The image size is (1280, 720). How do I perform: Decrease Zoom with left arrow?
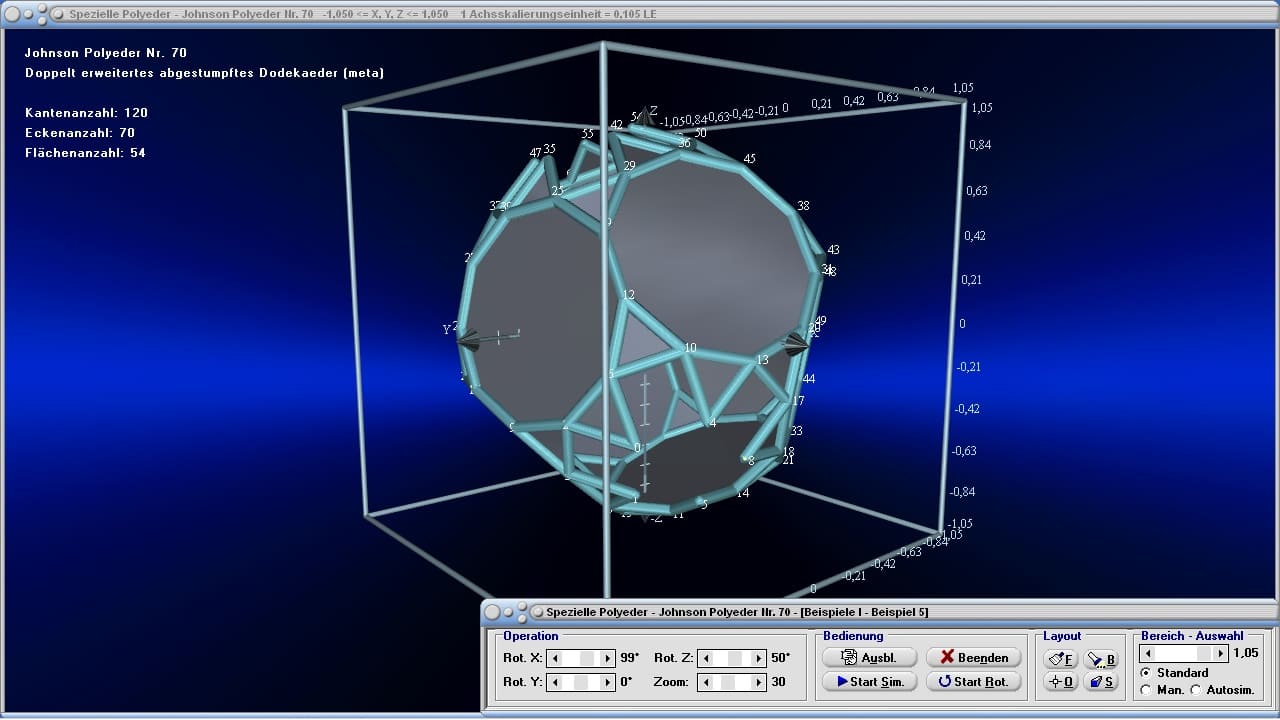(705, 682)
